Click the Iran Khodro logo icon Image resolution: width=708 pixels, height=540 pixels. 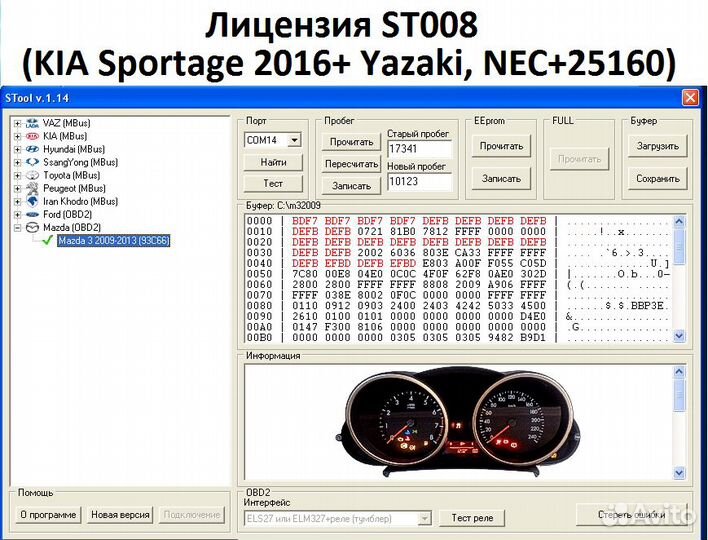32,201
